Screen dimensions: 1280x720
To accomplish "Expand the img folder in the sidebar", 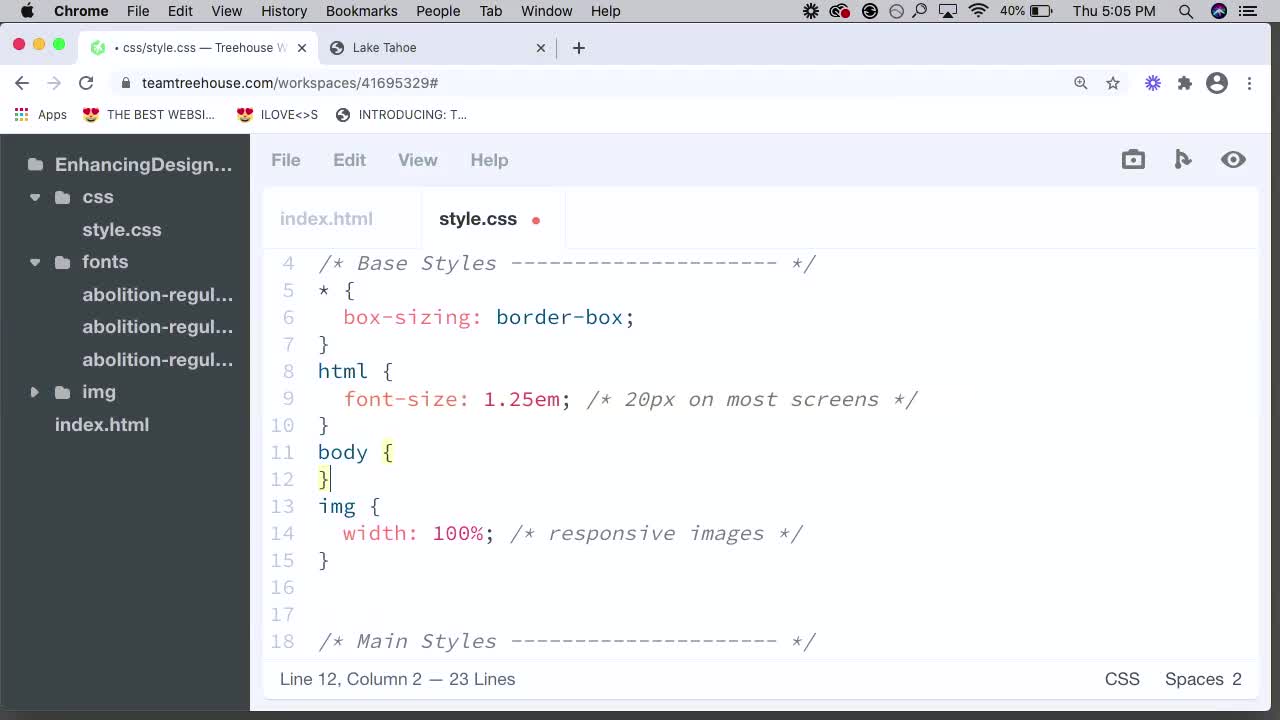I will 35,392.
